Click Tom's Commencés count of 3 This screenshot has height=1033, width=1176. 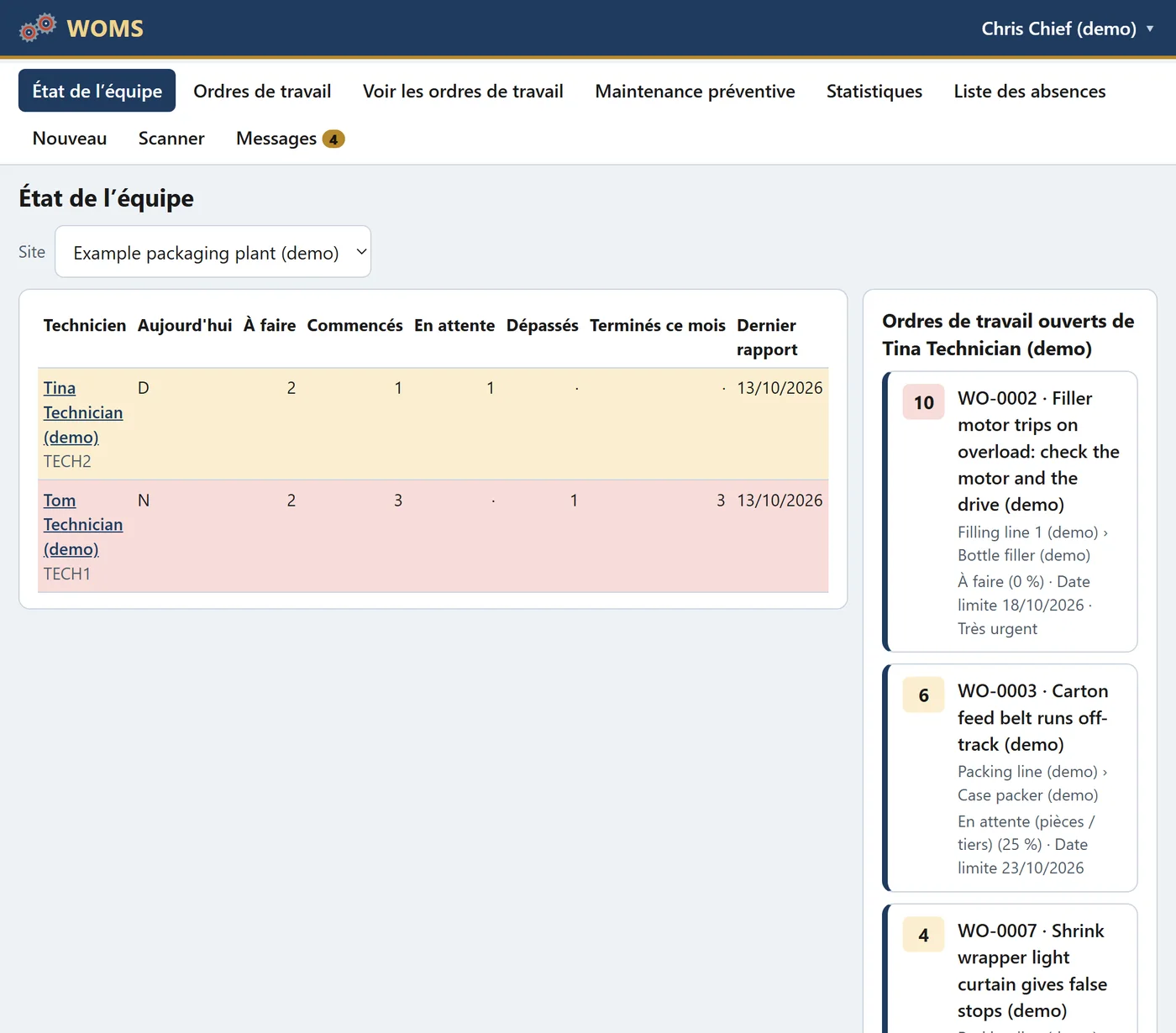tap(398, 501)
